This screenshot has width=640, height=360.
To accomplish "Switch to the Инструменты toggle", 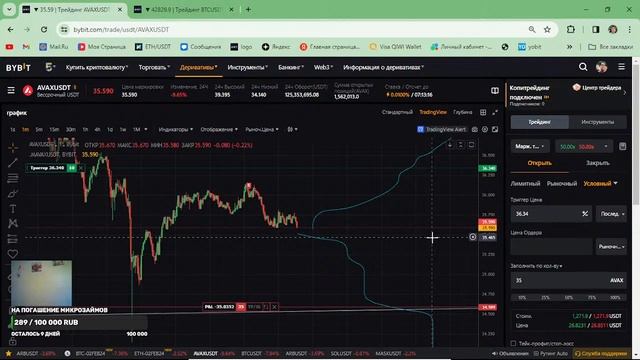I will 598,122.
